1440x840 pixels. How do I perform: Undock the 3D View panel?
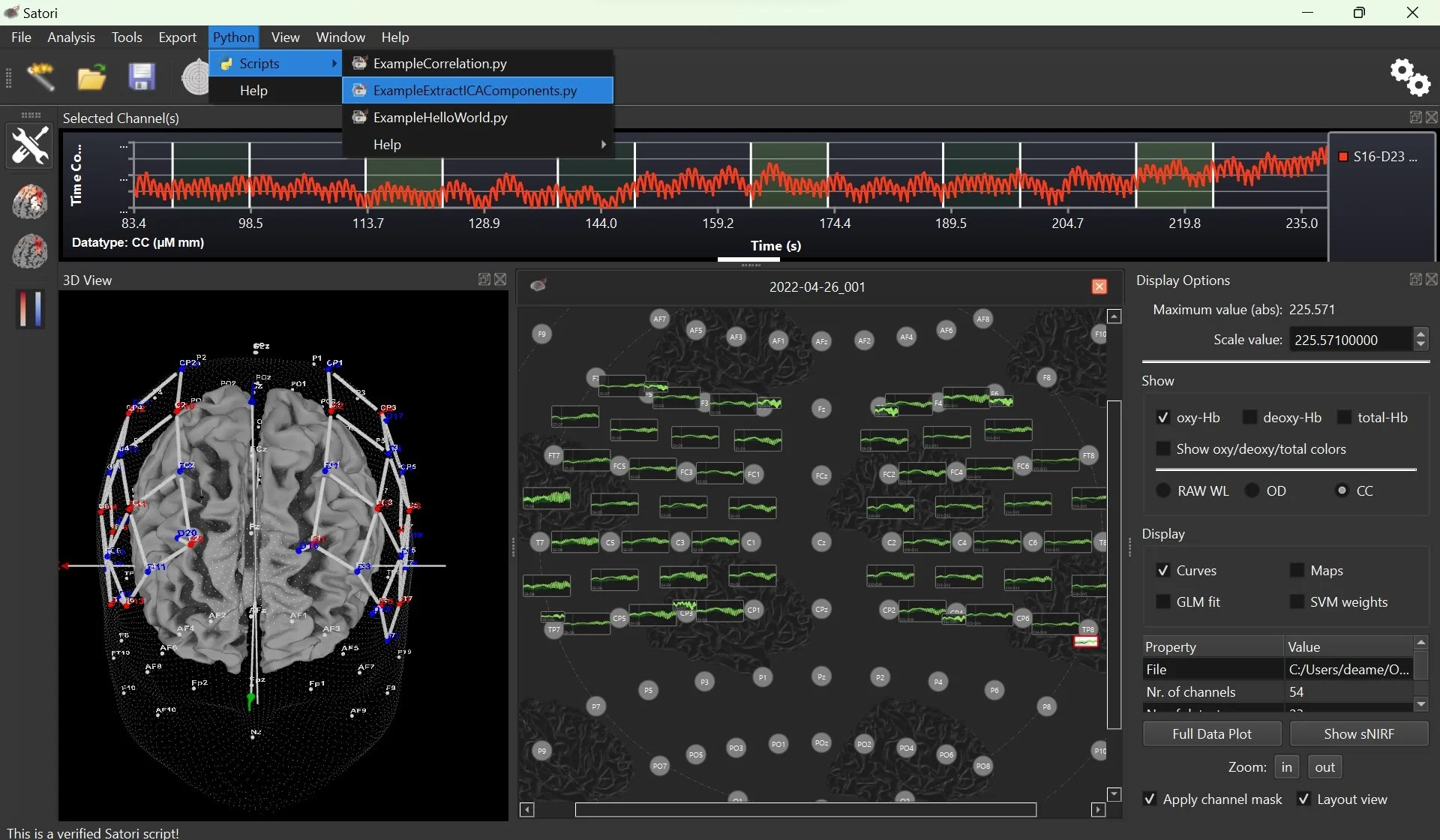pyautogui.click(x=484, y=280)
